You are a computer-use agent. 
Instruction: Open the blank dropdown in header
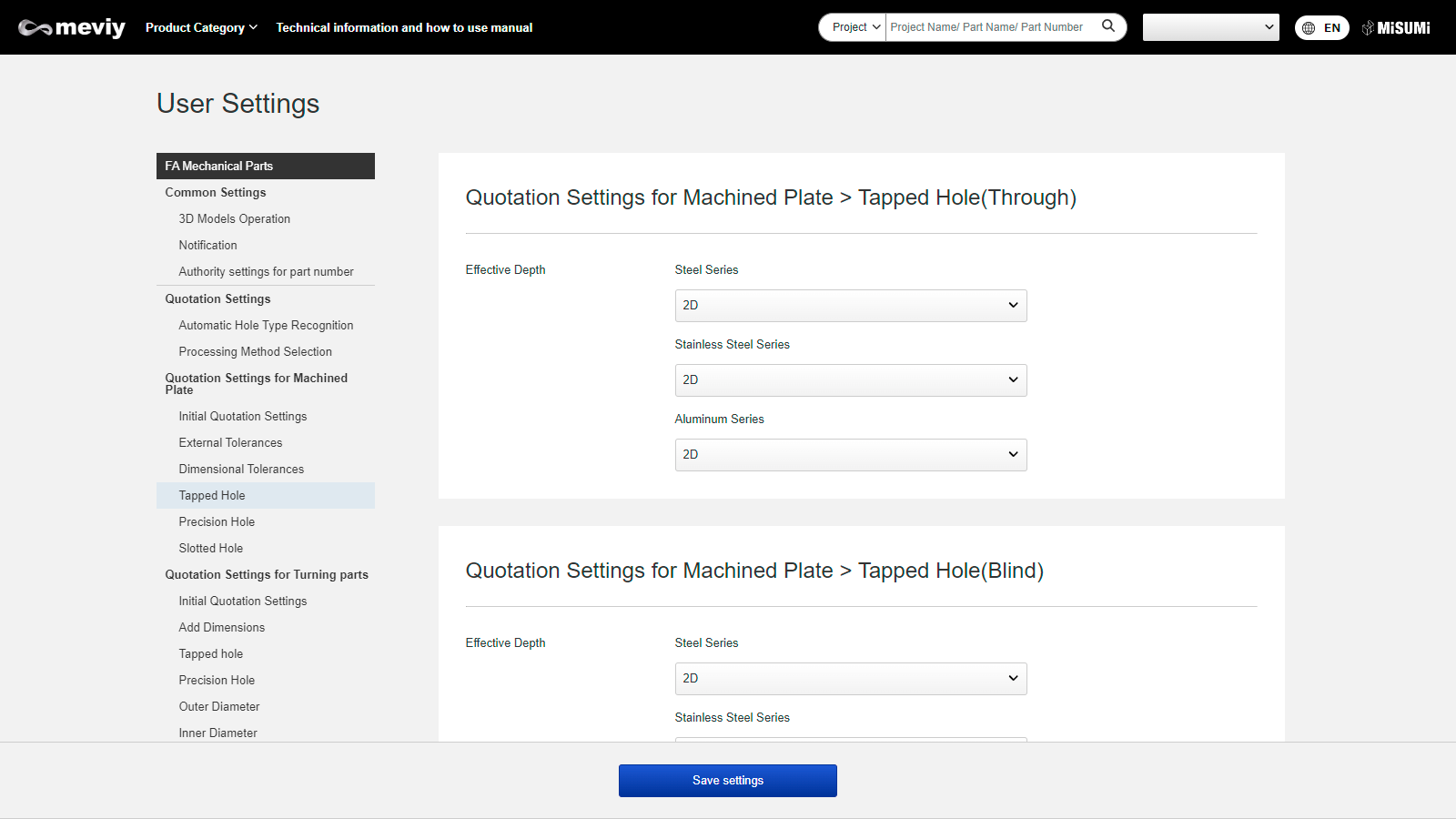(x=1210, y=27)
